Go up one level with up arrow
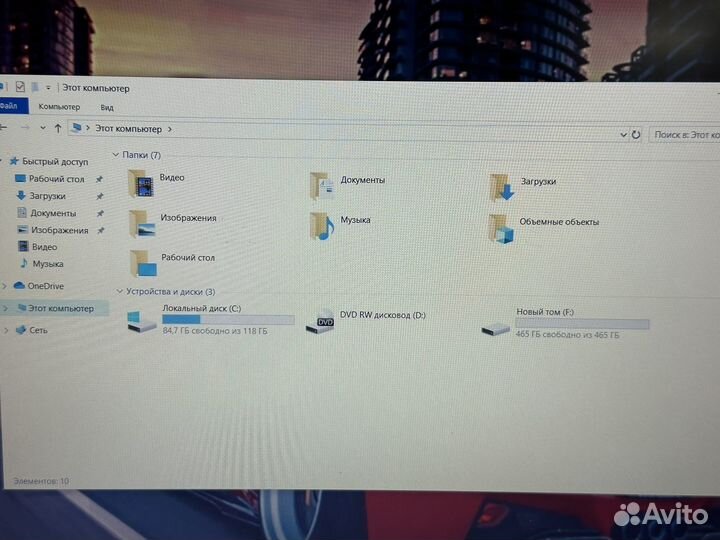The height and width of the screenshot is (540, 720). pyautogui.click(x=58, y=128)
